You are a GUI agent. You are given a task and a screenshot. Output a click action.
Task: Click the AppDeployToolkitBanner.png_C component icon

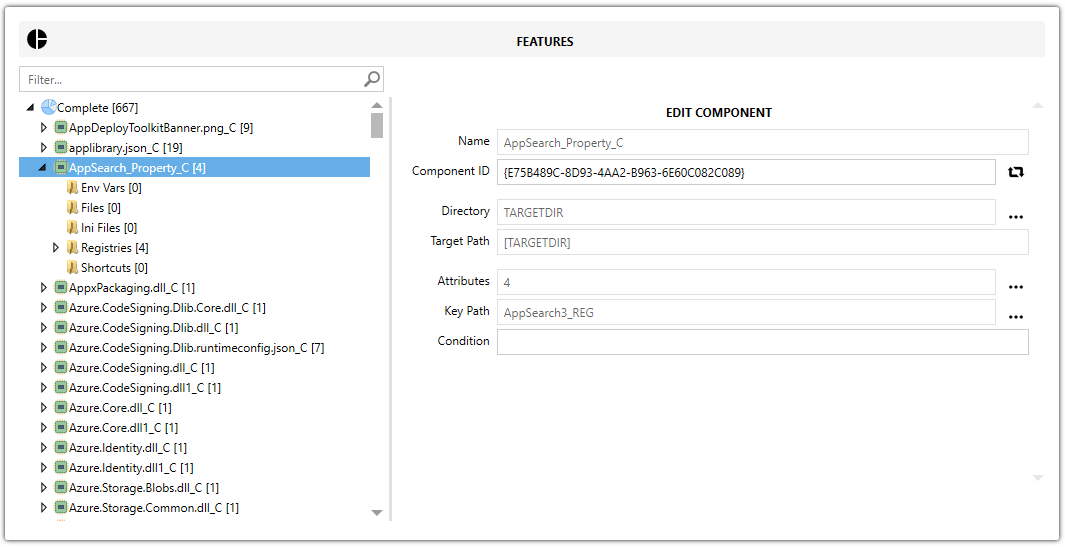60,128
